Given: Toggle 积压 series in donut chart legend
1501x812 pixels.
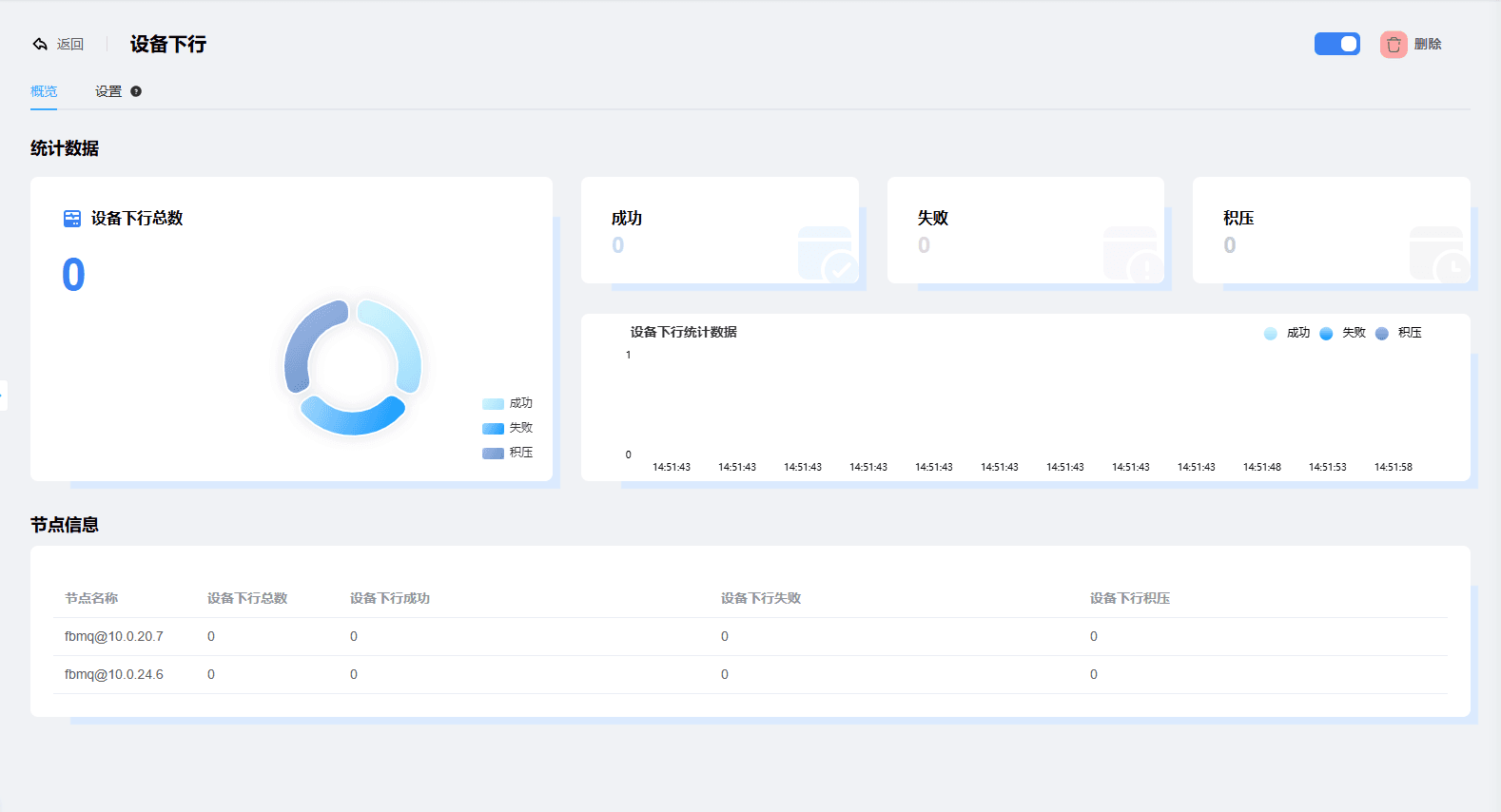Looking at the screenshot, I should point(507,453).
